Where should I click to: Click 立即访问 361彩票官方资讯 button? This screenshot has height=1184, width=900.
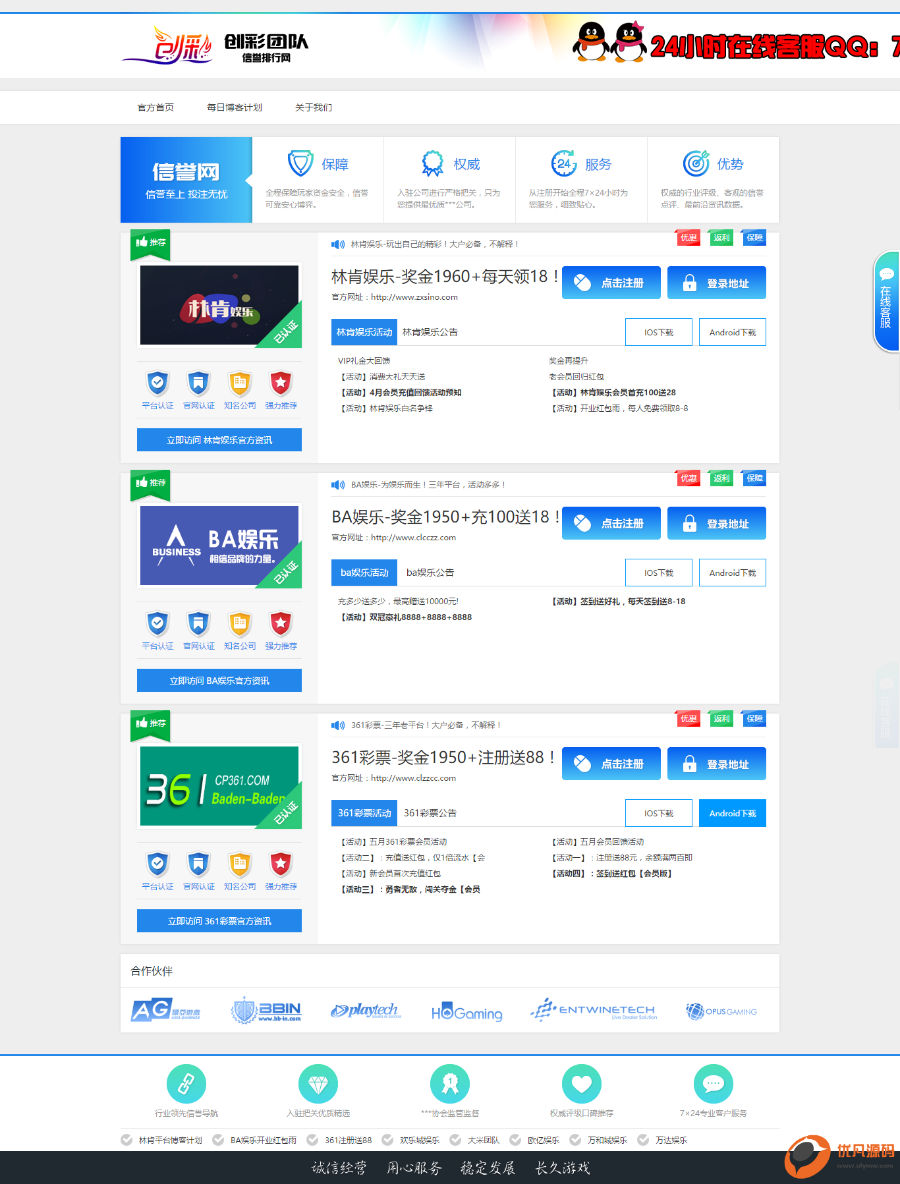pos(219,920)
